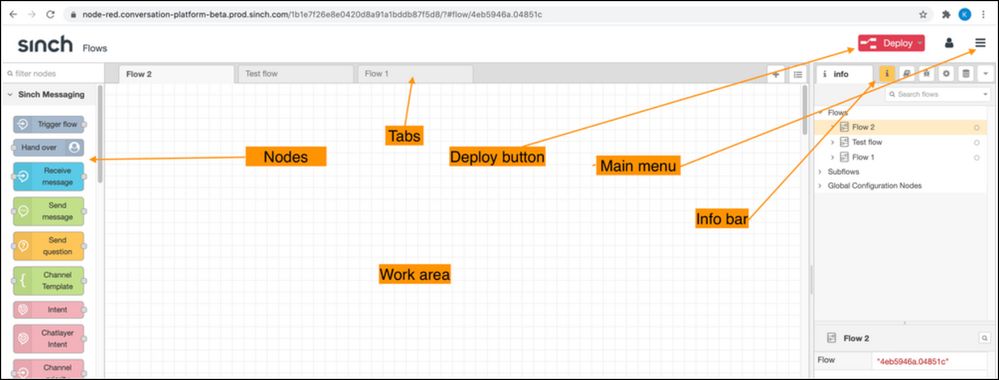999x380 pixels.
Task: Open the browser profile avatar K
Action: (x=965, y=13)
